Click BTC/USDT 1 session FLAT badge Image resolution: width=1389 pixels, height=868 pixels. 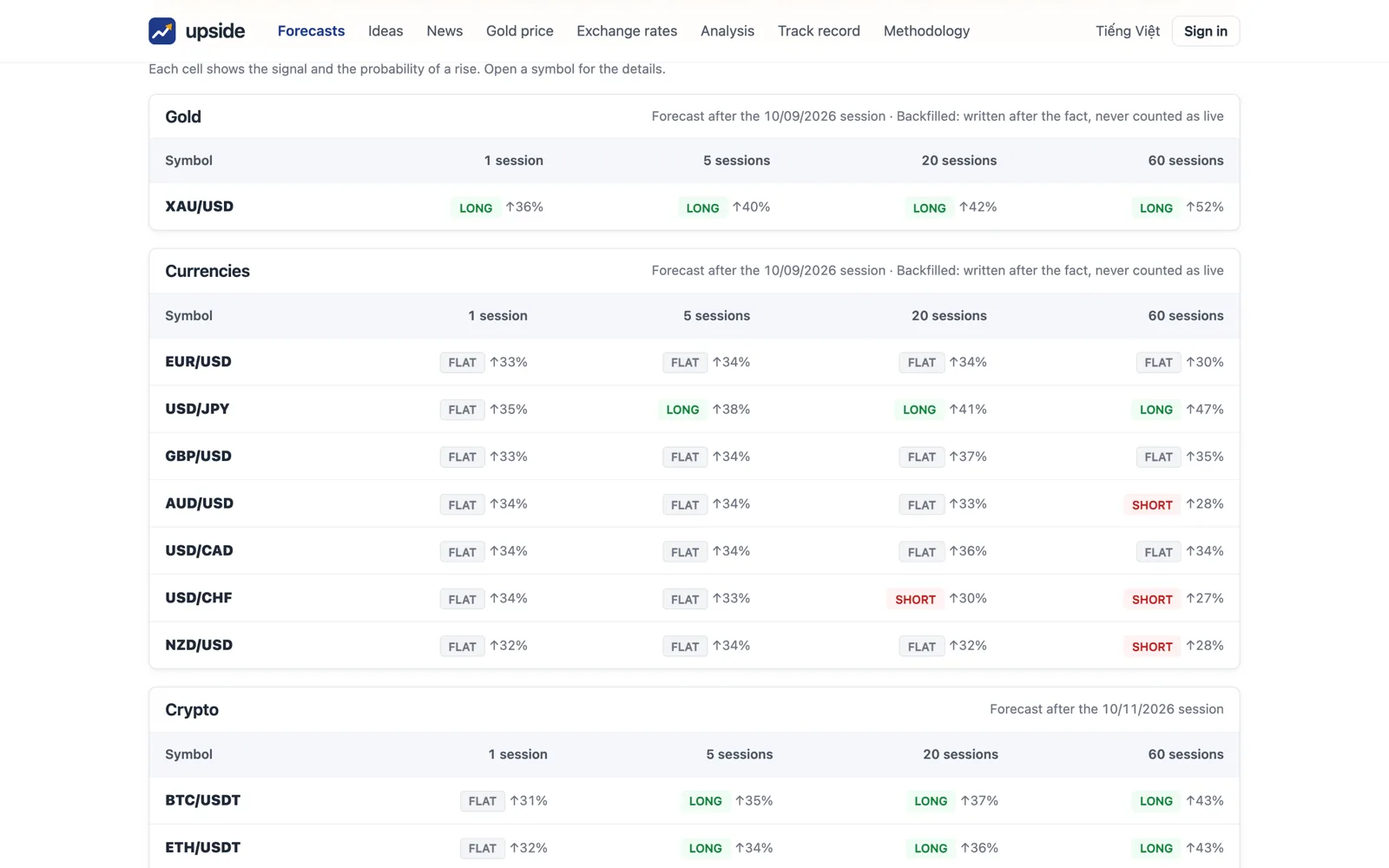(x=483, y=801)
